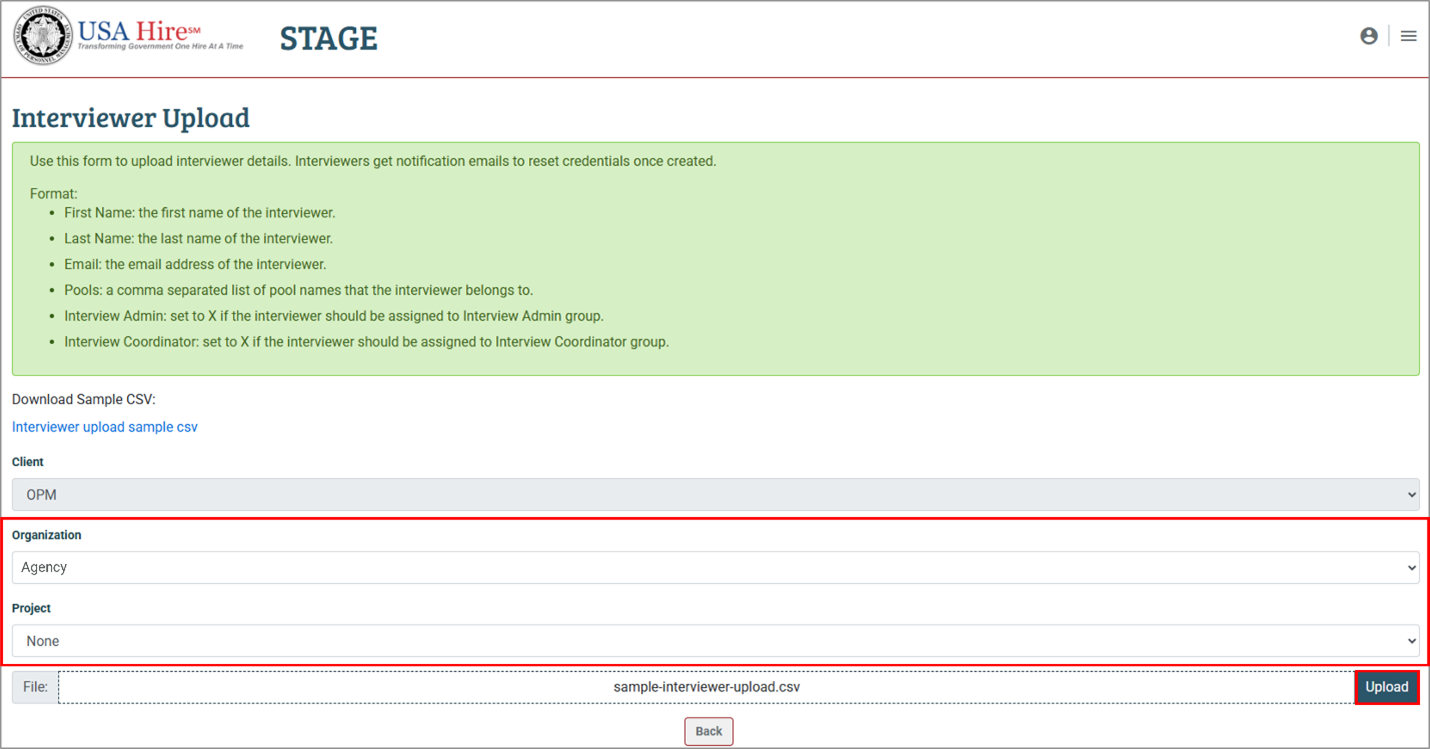
Task: Click the Back button
Action: [709, 731]
